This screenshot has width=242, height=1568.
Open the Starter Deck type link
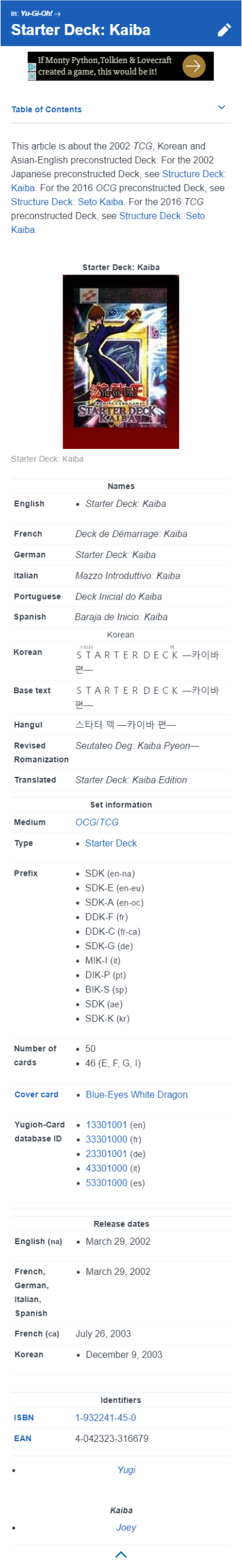pyautogui.click(x=111, y=843)
